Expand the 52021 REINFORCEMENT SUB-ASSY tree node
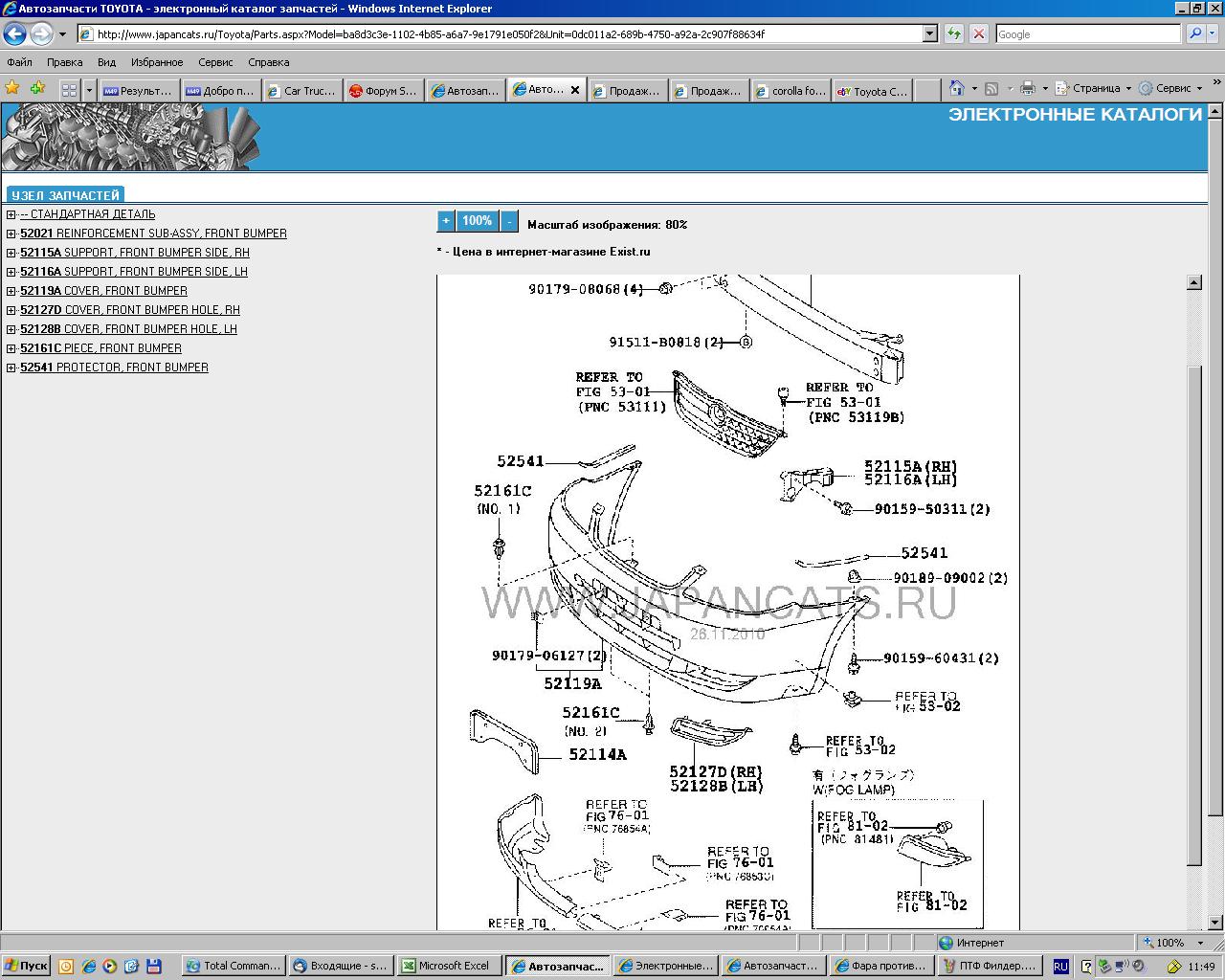 (11, 234)
